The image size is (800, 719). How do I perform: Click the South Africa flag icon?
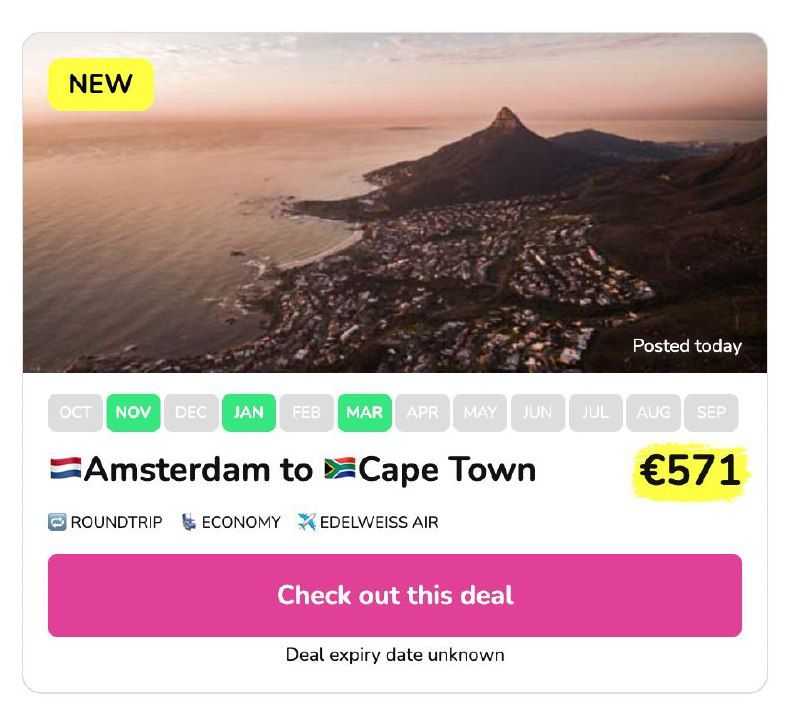coord(340,469)
